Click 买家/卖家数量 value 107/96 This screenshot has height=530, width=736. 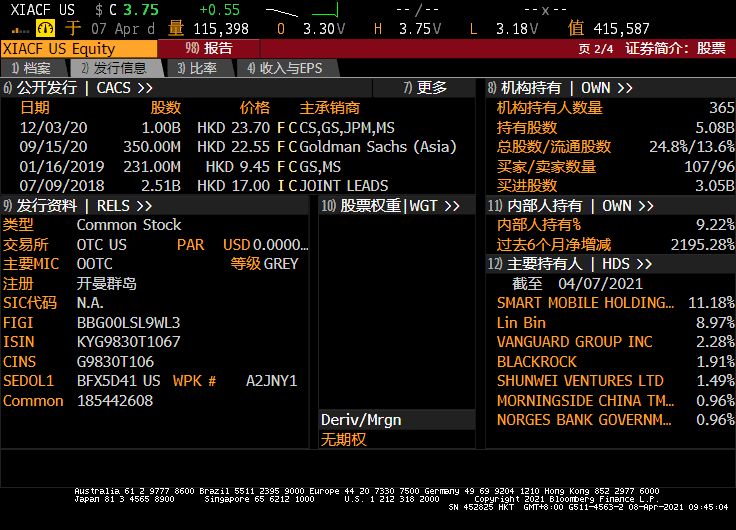click(x=709, y=167)
